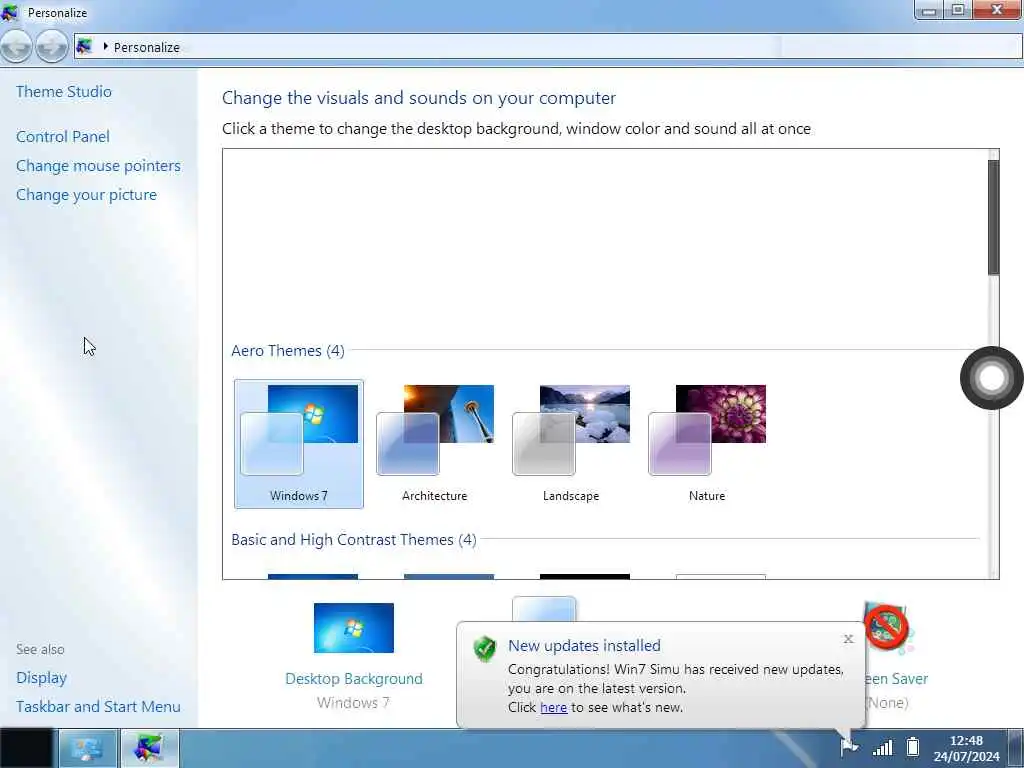Image resolution: width=1024 pixels, height=768 pixels.
Task: Click Personalize text in the address bar
Action: click(x=146, y=47)
